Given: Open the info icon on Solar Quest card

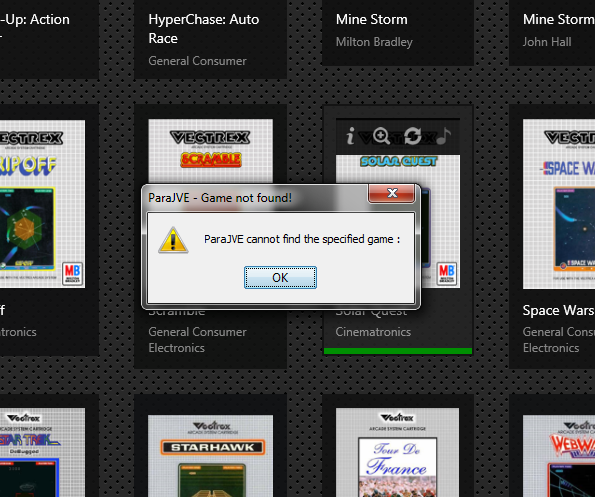Looking at the screenshot, I should 350,136.
